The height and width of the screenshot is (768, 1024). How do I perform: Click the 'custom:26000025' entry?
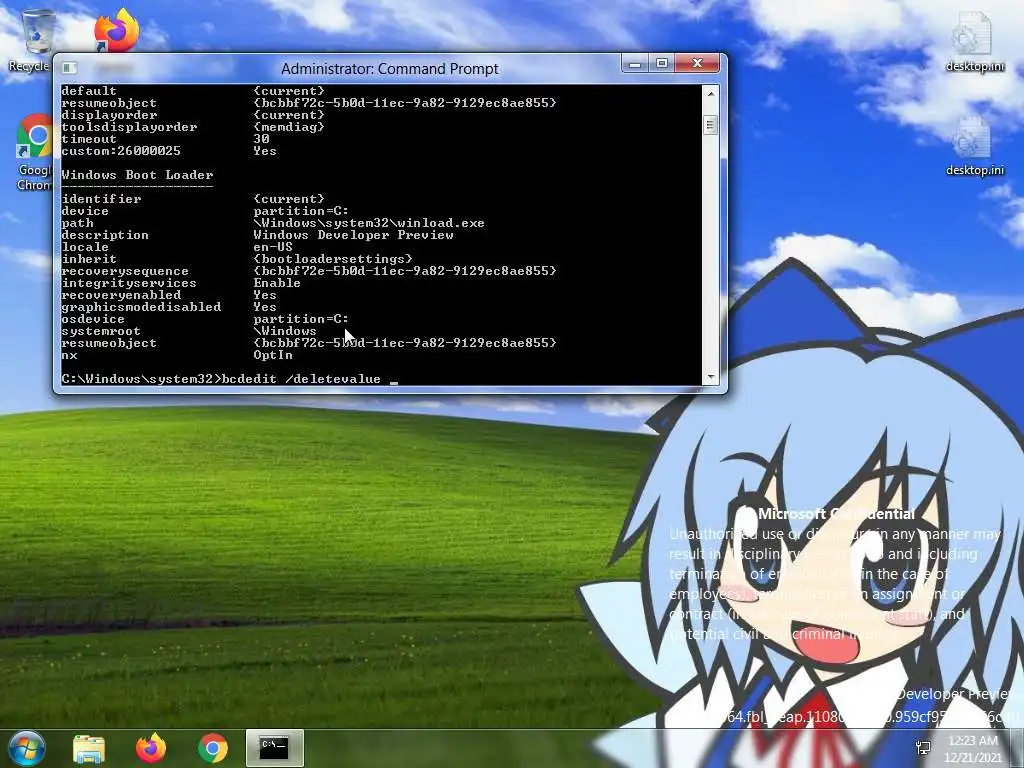click(121, 151)
